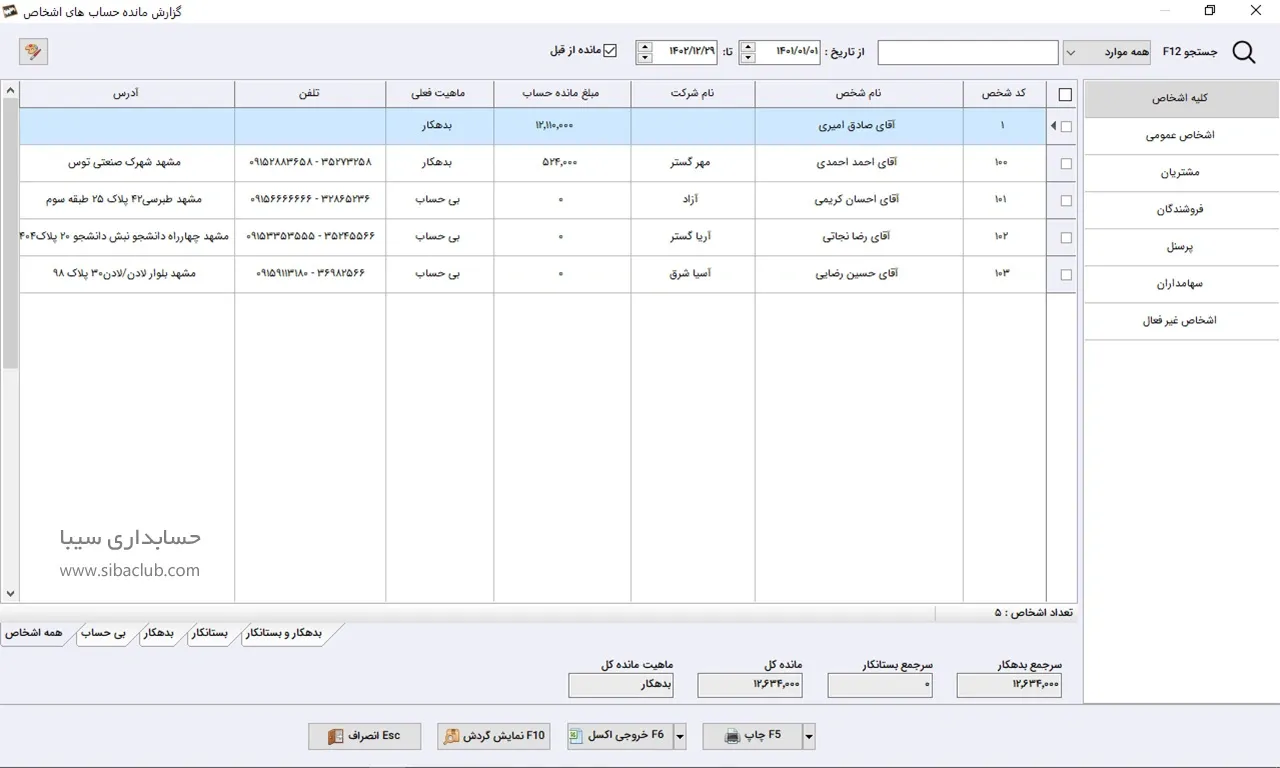Click the edit pencil icon at top left
Screen dimensions: 1280x768
(x=33, y=51)
